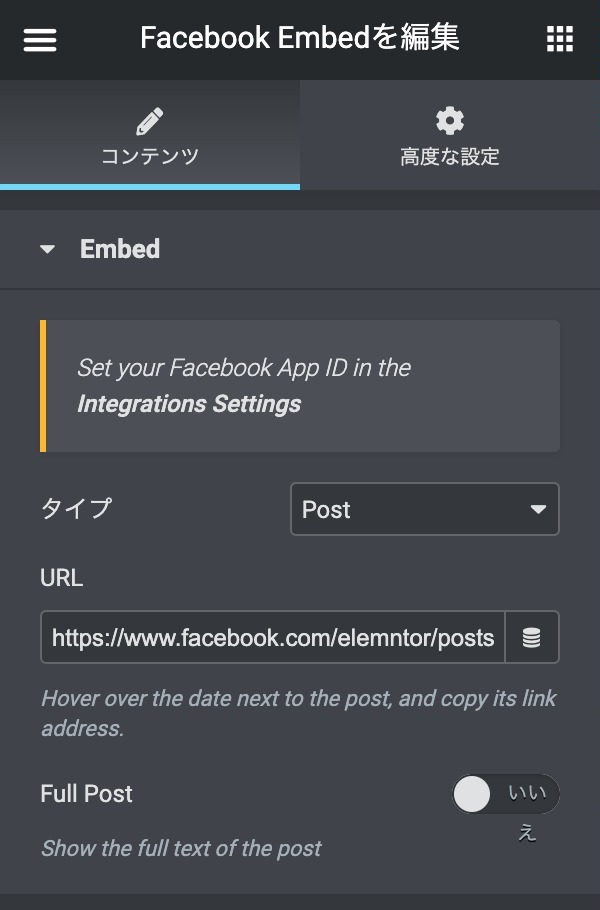Click the Show the full text description
The height and width of the screenshot is (910, 600).
tap(181, 849)
